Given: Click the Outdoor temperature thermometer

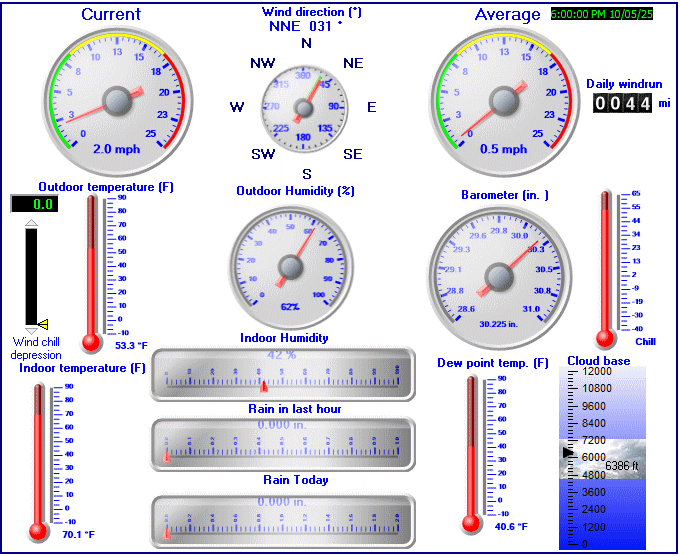Looking at the screenshot, I should point(92,270).
